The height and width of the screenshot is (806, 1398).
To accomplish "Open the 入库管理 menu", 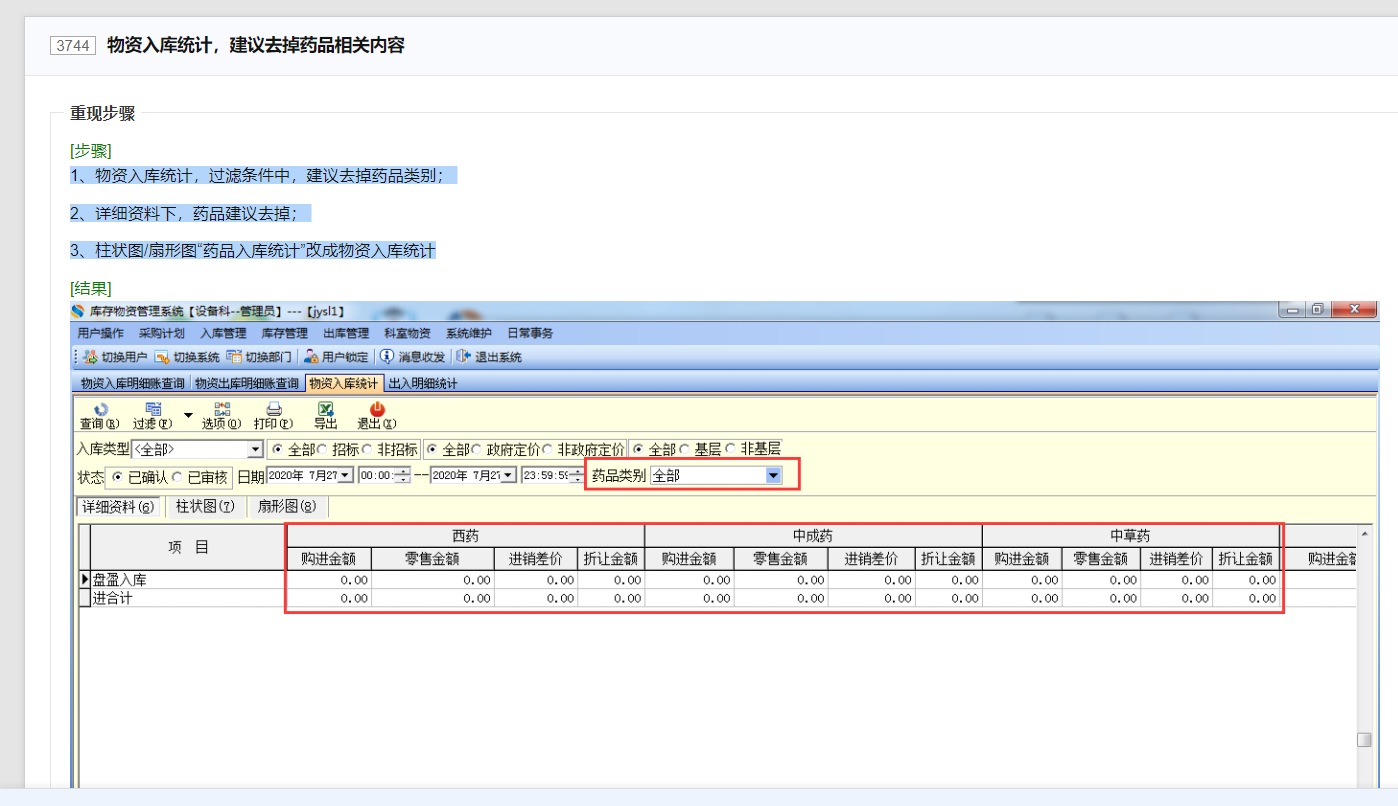I will coord(222,333).
